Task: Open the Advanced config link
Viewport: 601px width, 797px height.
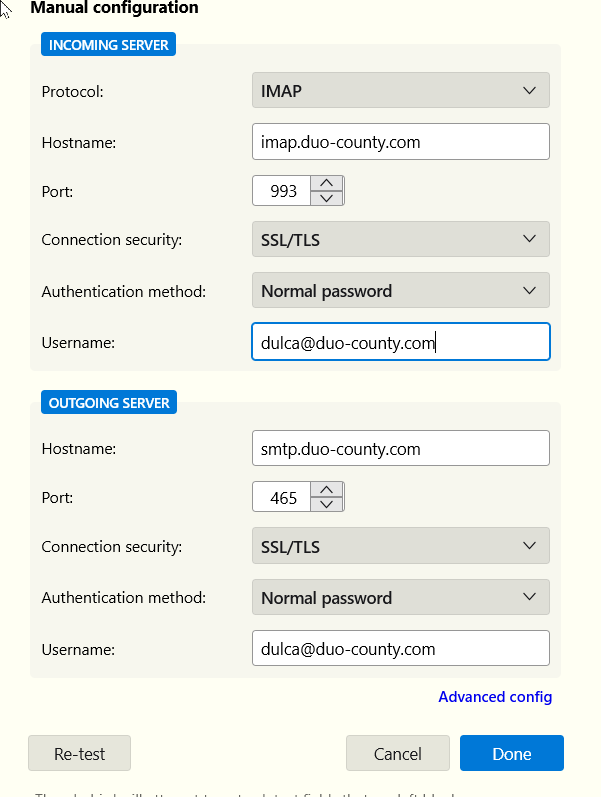Action: [495, 697]
